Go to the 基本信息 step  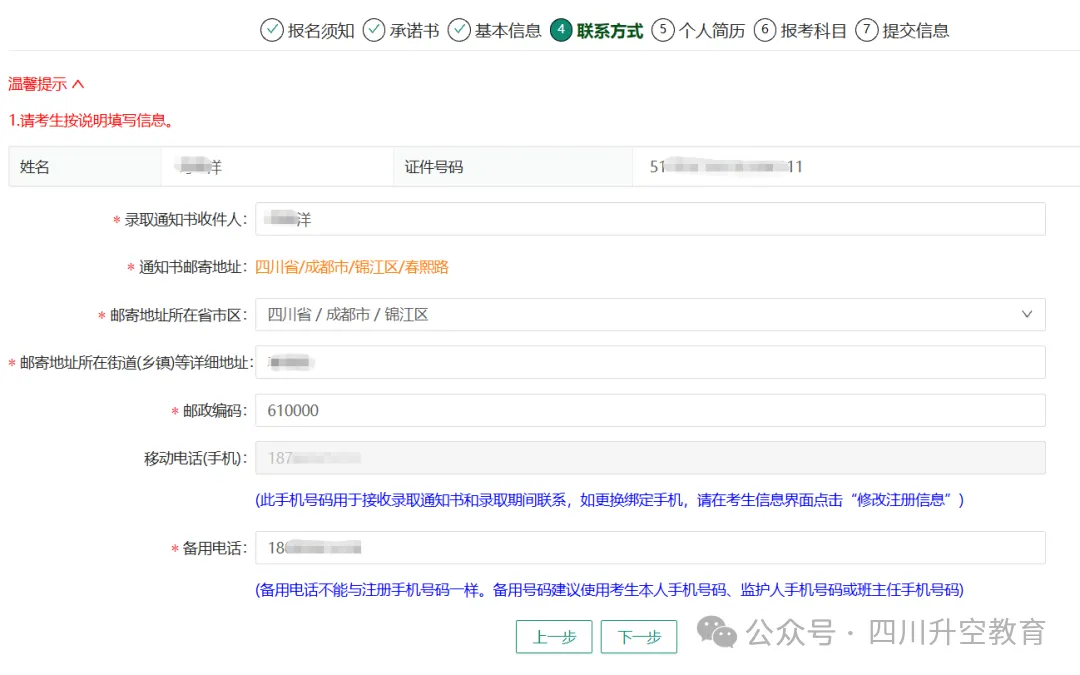click(508, 31)
